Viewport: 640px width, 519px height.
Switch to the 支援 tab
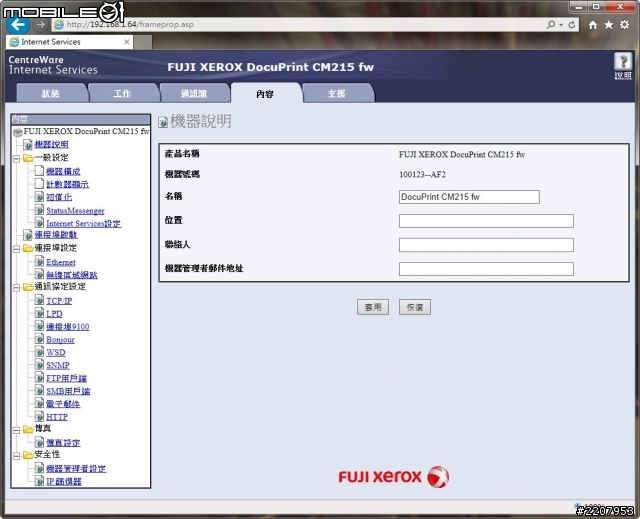337,93
